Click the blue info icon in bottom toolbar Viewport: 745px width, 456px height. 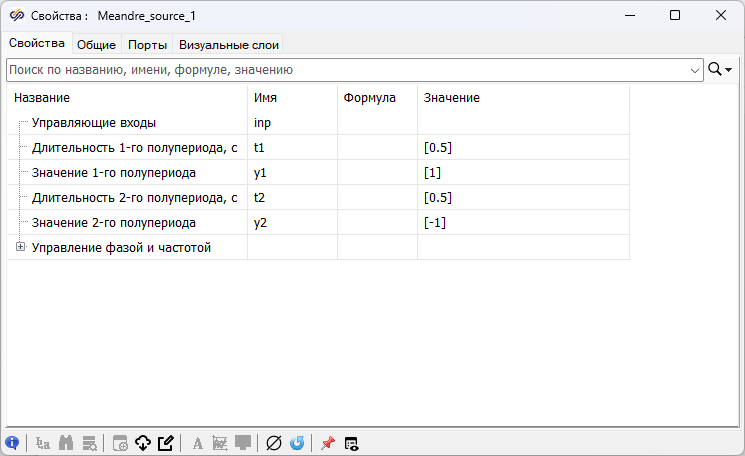pos(12,443)
